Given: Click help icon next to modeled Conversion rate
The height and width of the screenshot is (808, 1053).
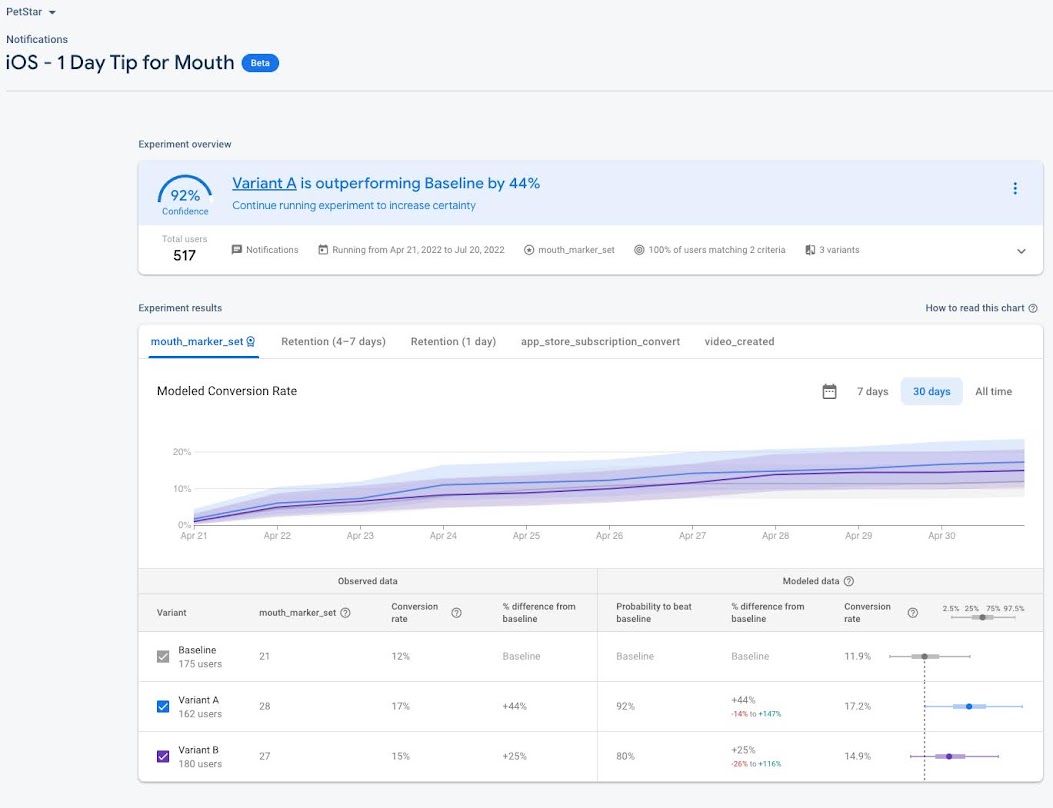Looking at the screenshot, I should pos(912,613).
